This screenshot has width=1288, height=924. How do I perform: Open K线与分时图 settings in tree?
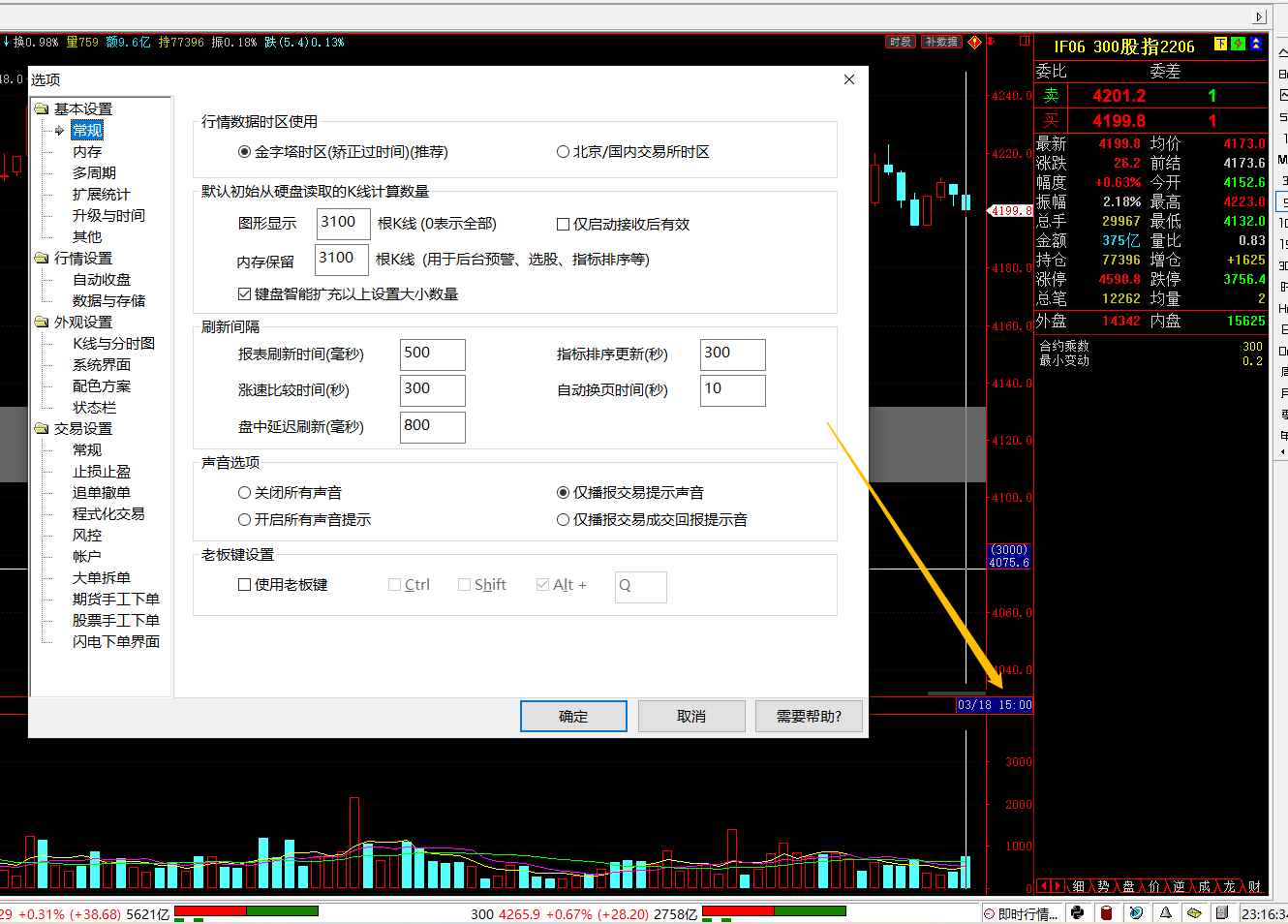click(x=113, y=343)
